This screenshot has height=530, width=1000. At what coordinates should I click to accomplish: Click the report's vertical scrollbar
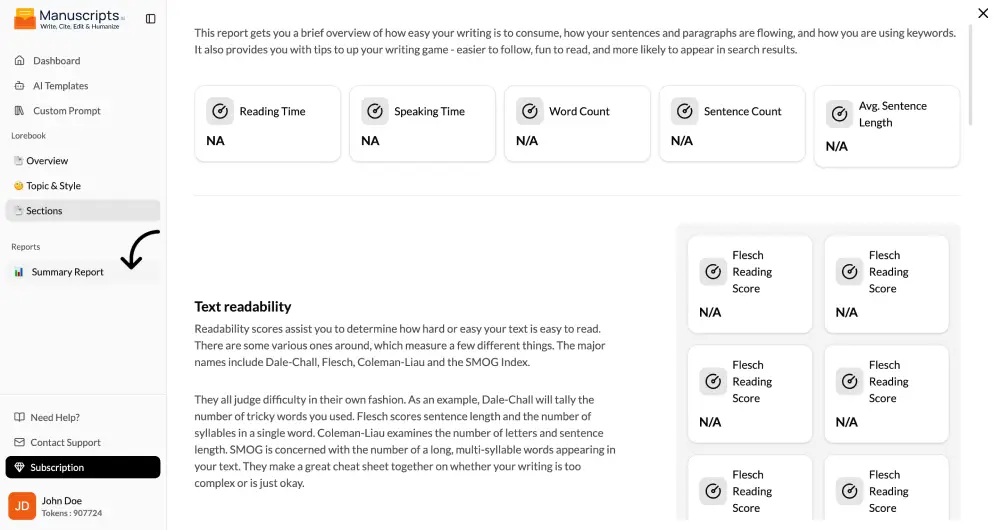click(971, 73)
